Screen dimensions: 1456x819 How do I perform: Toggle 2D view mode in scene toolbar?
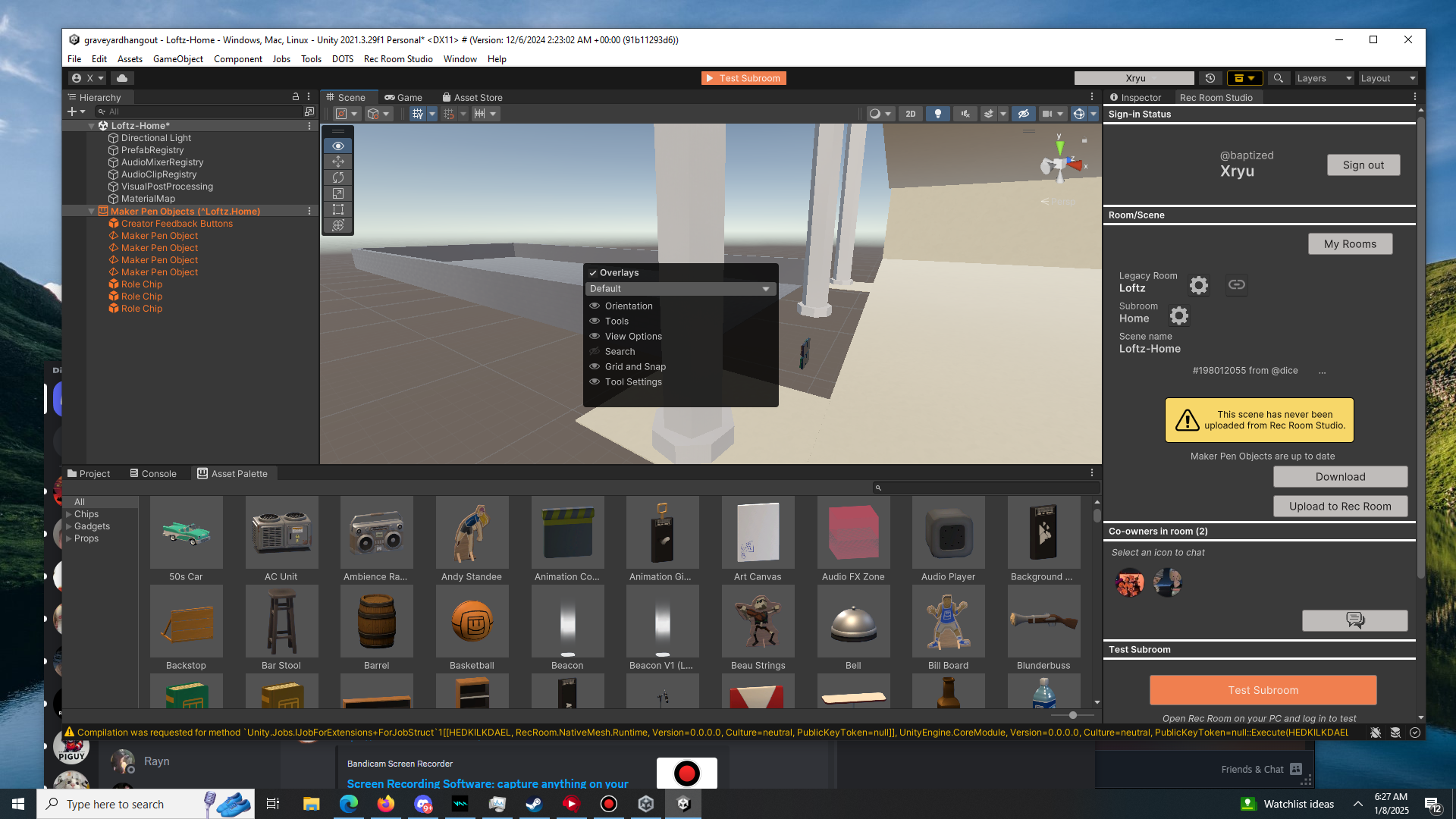(910, 114)
